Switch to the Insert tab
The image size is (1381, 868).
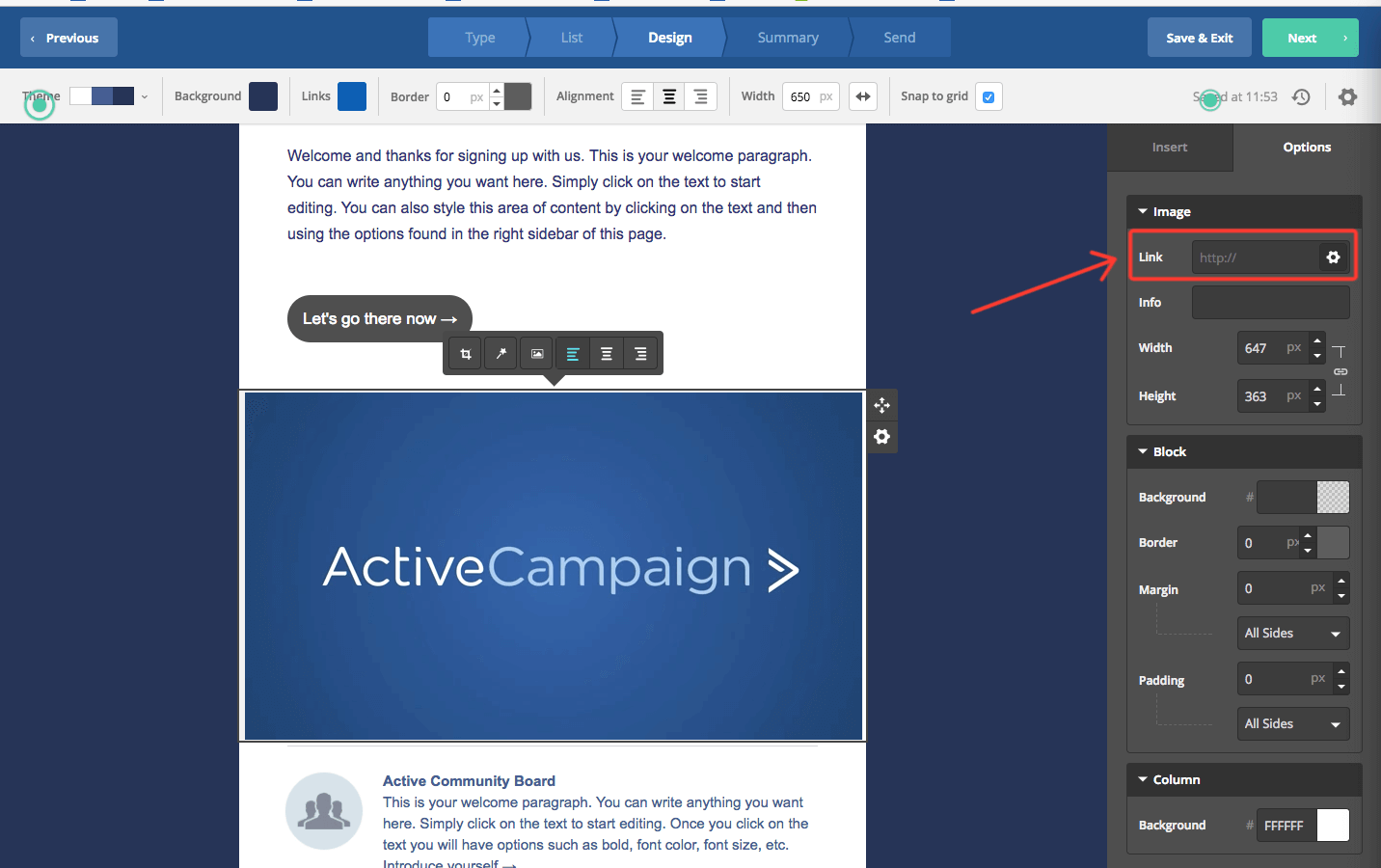[1170, 148]
